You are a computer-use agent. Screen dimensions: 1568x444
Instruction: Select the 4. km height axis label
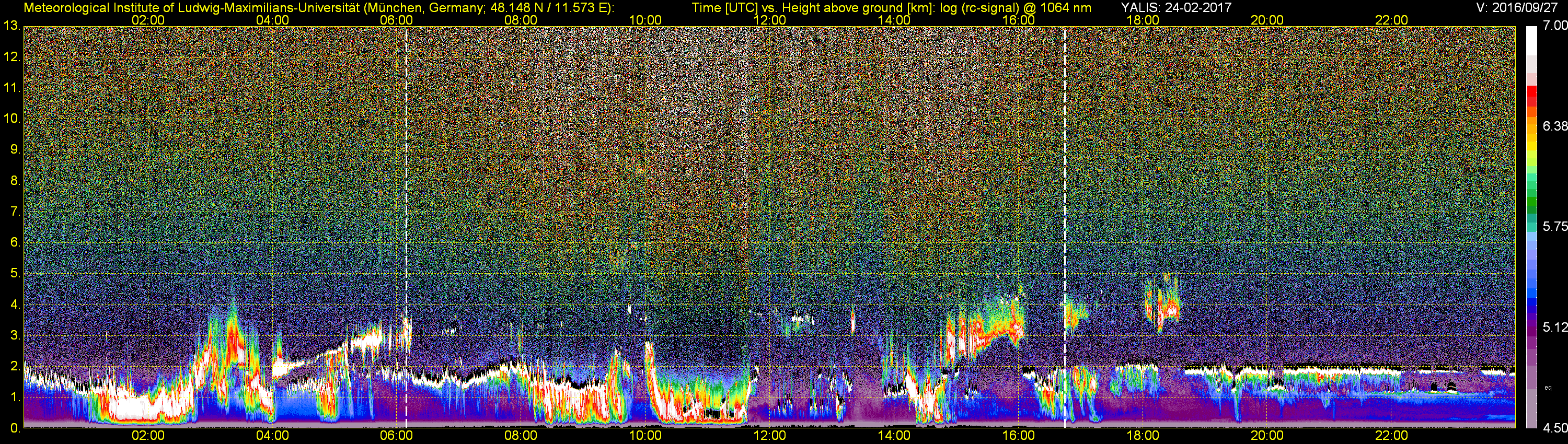(x=15, y=304)
